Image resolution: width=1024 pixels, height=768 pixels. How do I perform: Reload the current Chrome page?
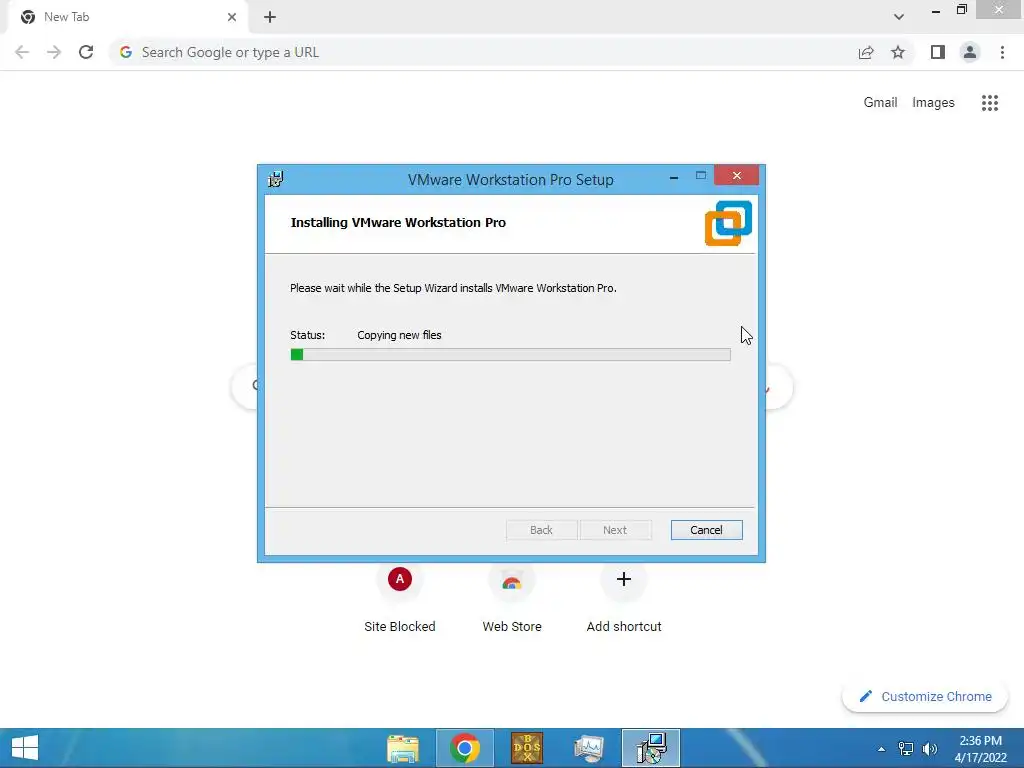pyautogui.click(x=86, y=52)
